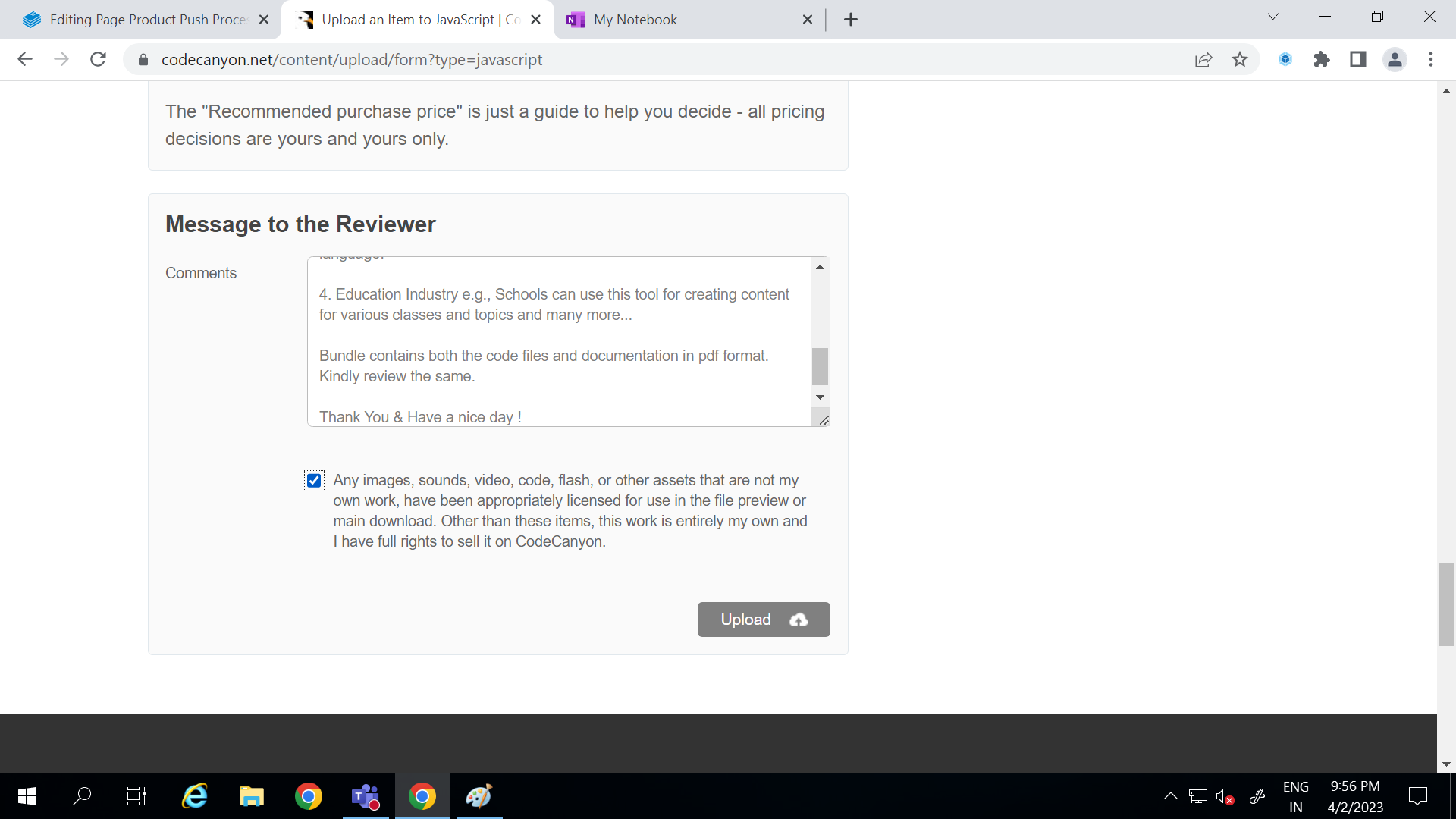
Task: Open the blue cube extension icon
Action: point(1285,59)
